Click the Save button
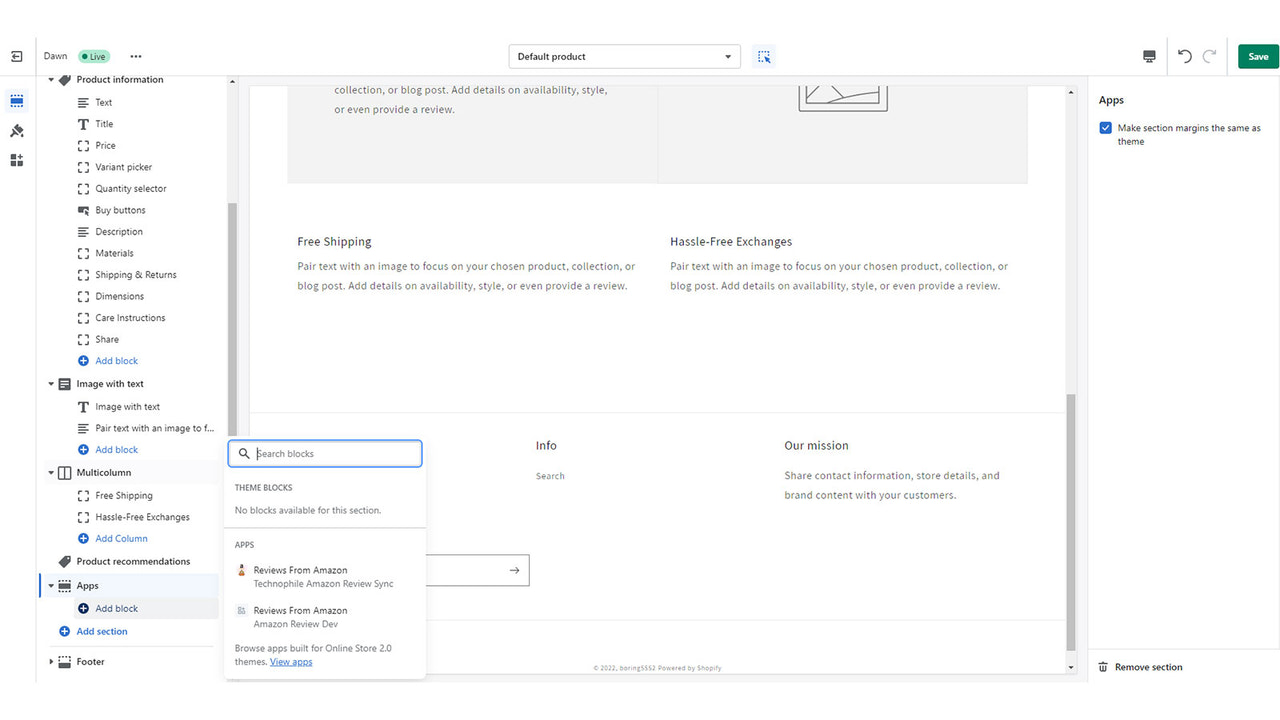This screenshot has height=720, width=1280. [1257, 56]
